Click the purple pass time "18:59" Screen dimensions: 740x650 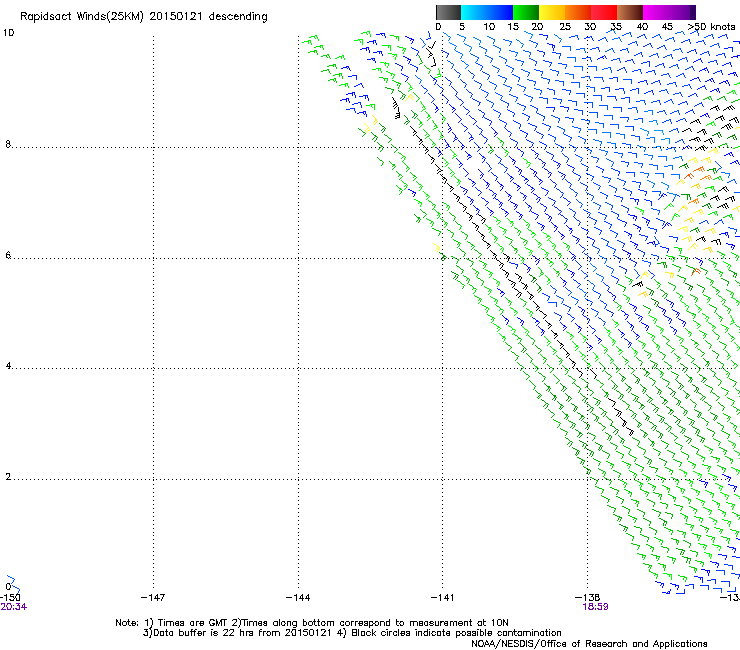click(595, 607)
